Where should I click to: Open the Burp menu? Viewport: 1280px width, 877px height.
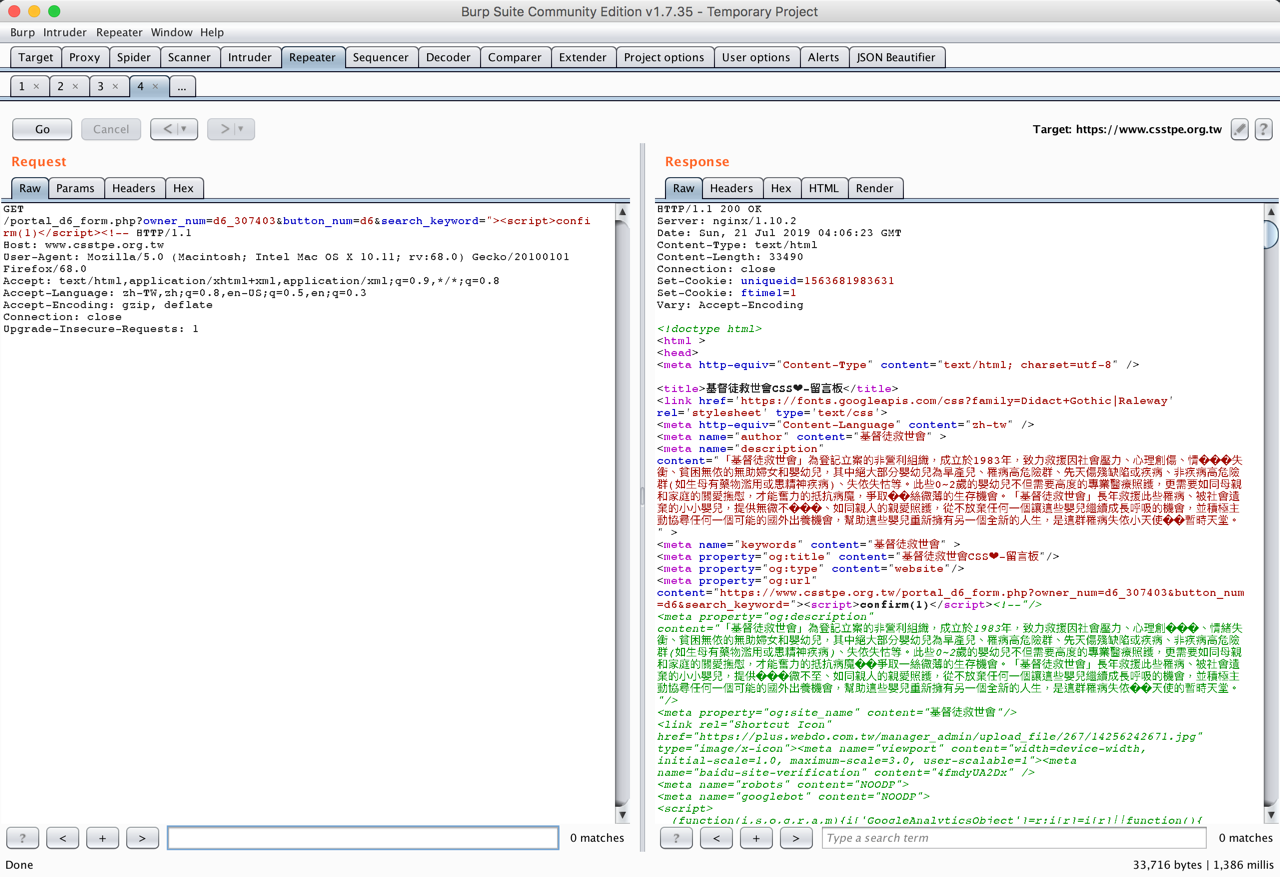22,32
